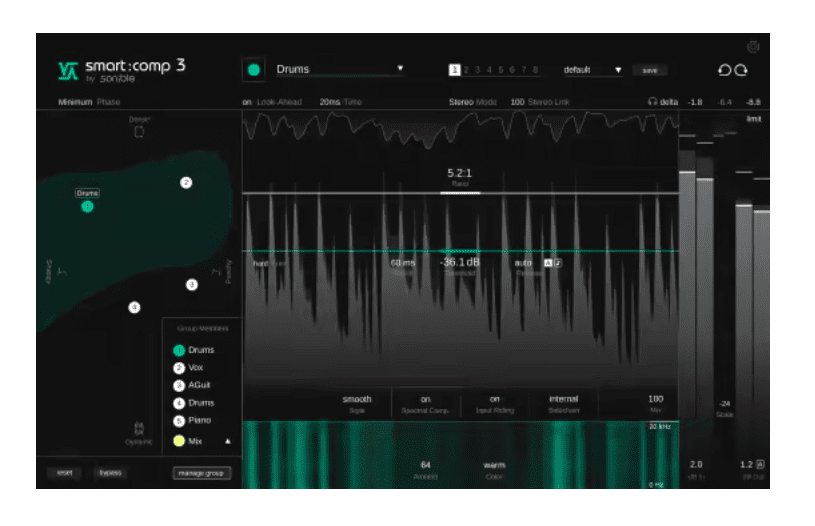Screen dimensions: 815x526
Task: Click the reset button
Action: tap(64, 472)
